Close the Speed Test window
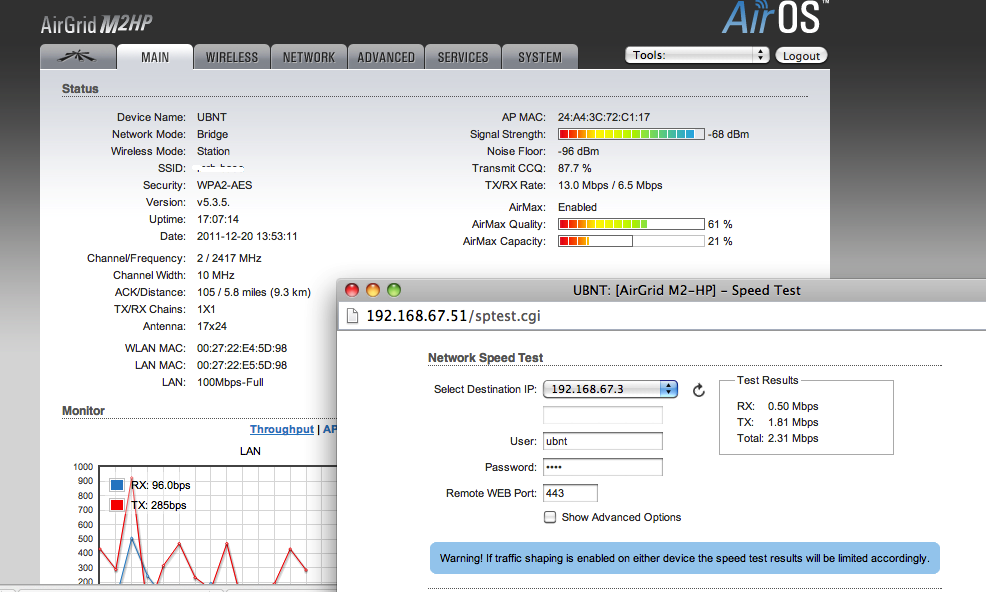986x592 pixels. pyautogui.click(x=352, y=290)
